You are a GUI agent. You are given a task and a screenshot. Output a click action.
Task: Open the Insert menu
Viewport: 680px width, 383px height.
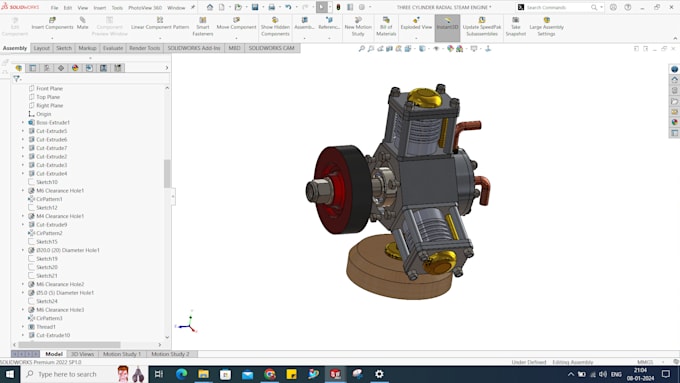(100, 8)
